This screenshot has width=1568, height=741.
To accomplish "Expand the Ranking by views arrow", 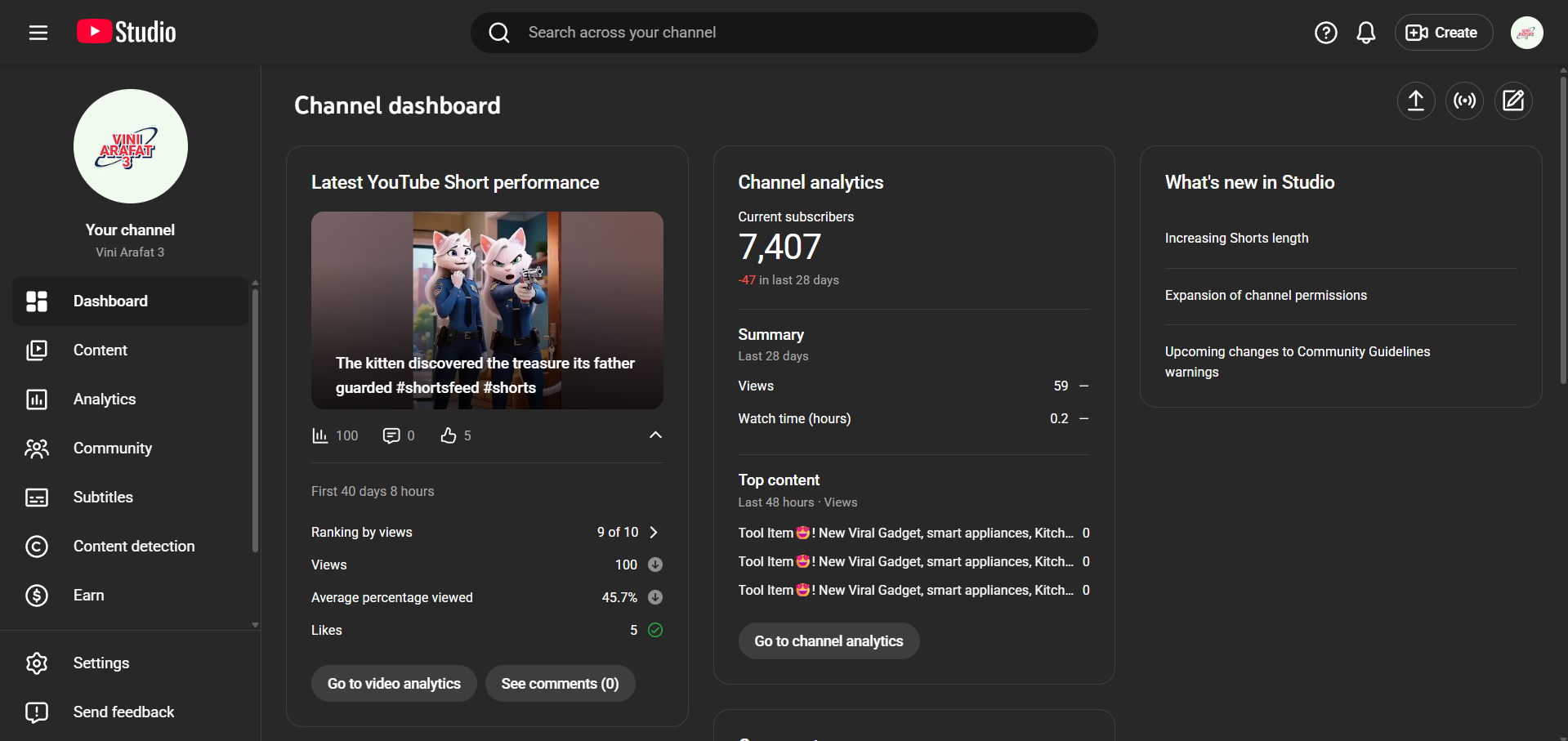I will [x=654, y=532].
